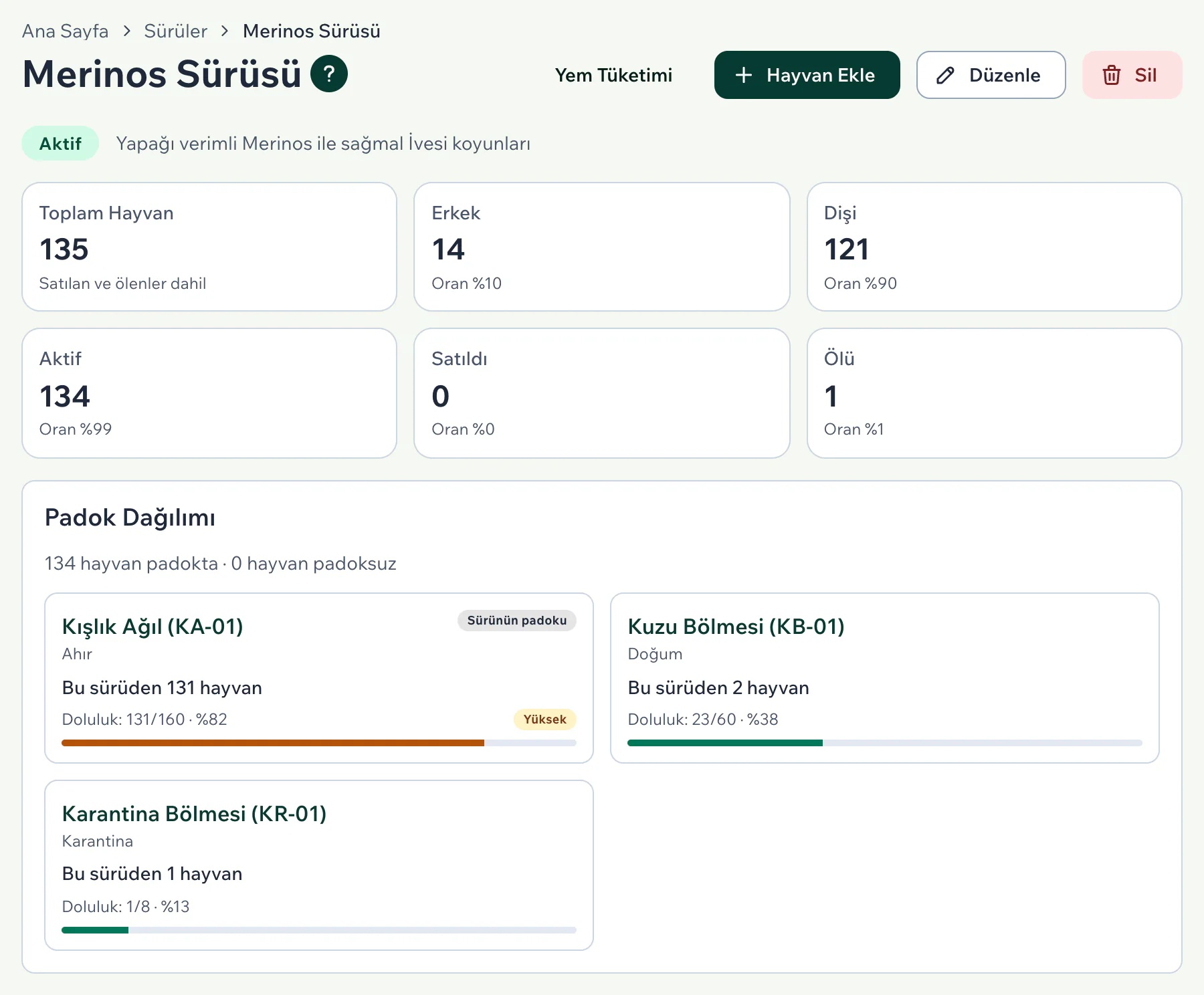This screenshot has width=1204, height=995.
Task: Click 'Doluluk: 131/160 · %82' text
Action: pos(144,720)
